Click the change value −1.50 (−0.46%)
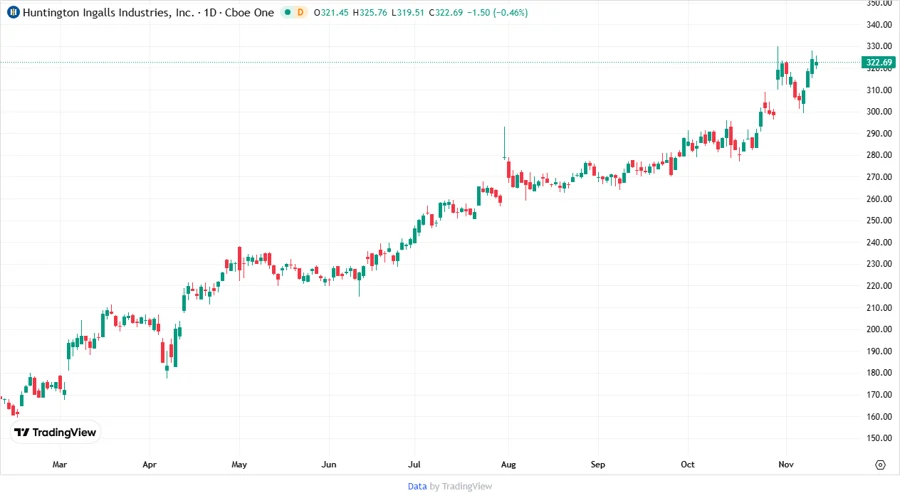The width and height of the screenshot is (900, 498). pos(497,12)
